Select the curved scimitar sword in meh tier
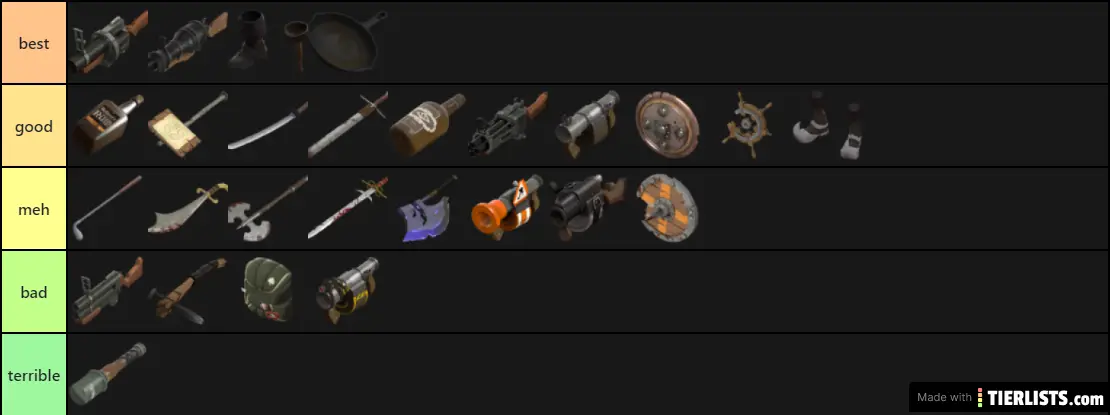This screenshot has width=1110, height=415. coord(188,208)
